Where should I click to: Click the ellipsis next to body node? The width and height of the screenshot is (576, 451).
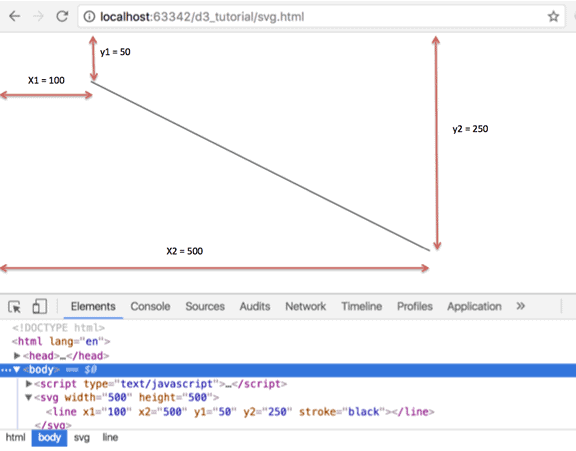[x=5, y=370]
